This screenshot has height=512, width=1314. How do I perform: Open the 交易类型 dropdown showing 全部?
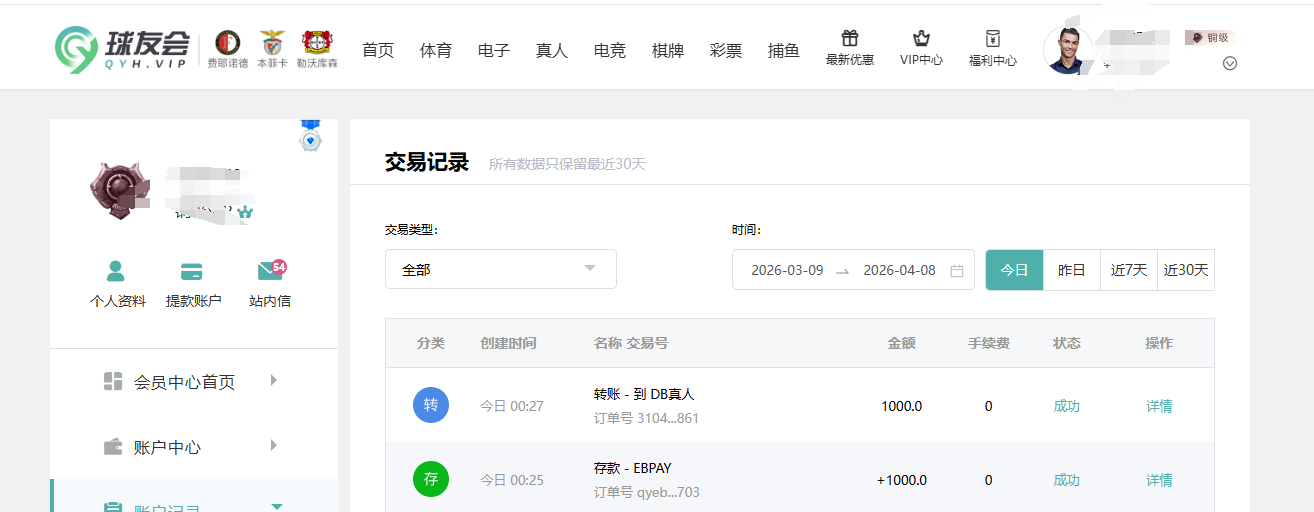coord(500,269)
